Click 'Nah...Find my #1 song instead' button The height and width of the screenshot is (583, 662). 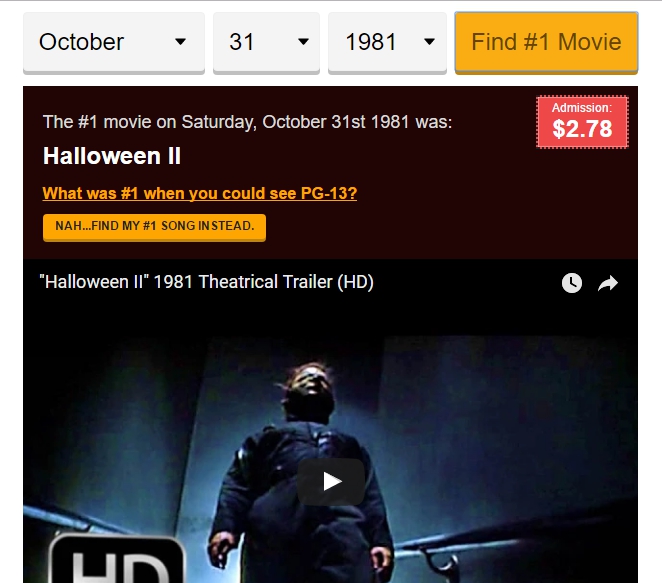pos(154,227)
